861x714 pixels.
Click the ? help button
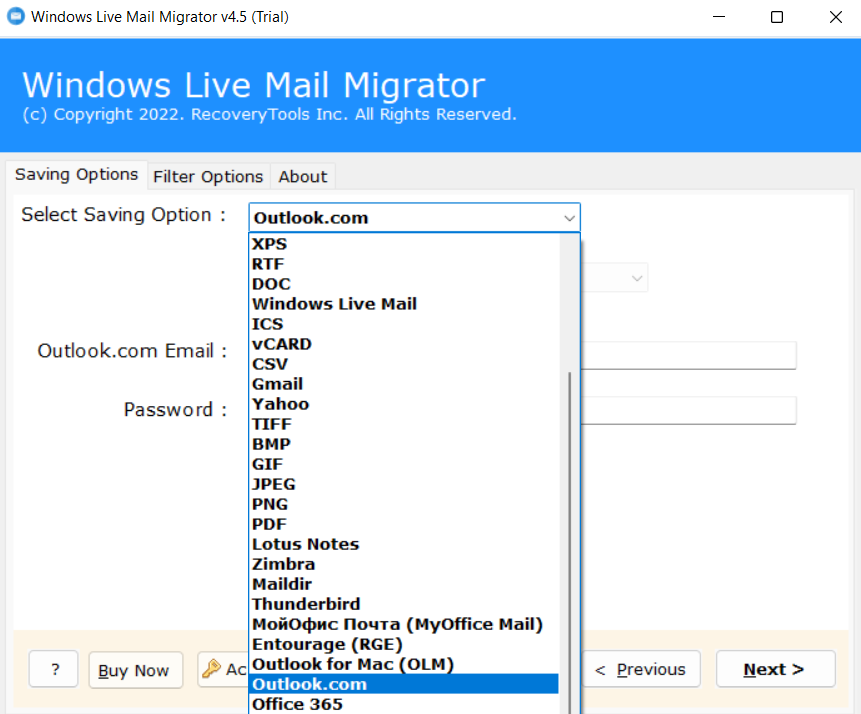point(54,669)
